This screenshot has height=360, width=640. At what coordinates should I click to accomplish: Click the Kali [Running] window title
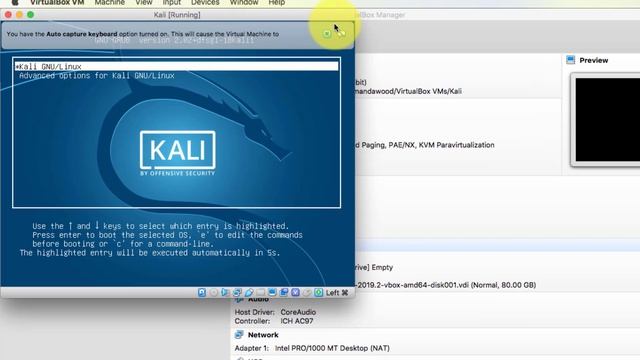coord(177,15)
